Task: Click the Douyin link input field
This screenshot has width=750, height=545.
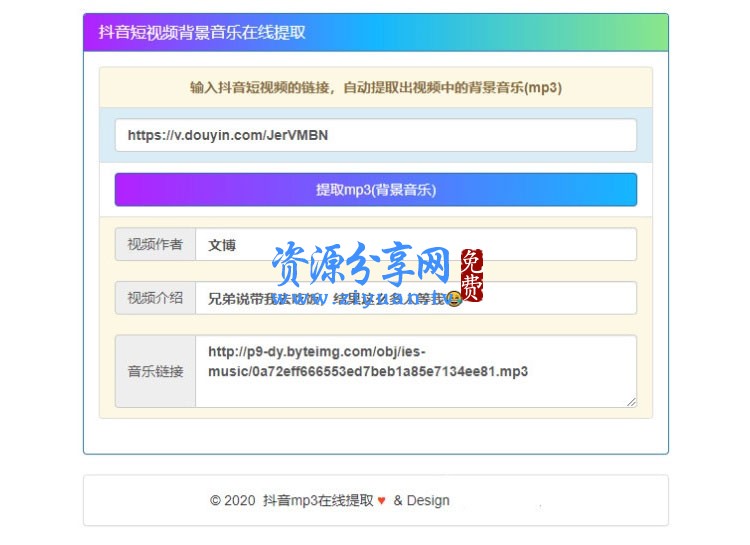Action: click(x=375, y=135)
